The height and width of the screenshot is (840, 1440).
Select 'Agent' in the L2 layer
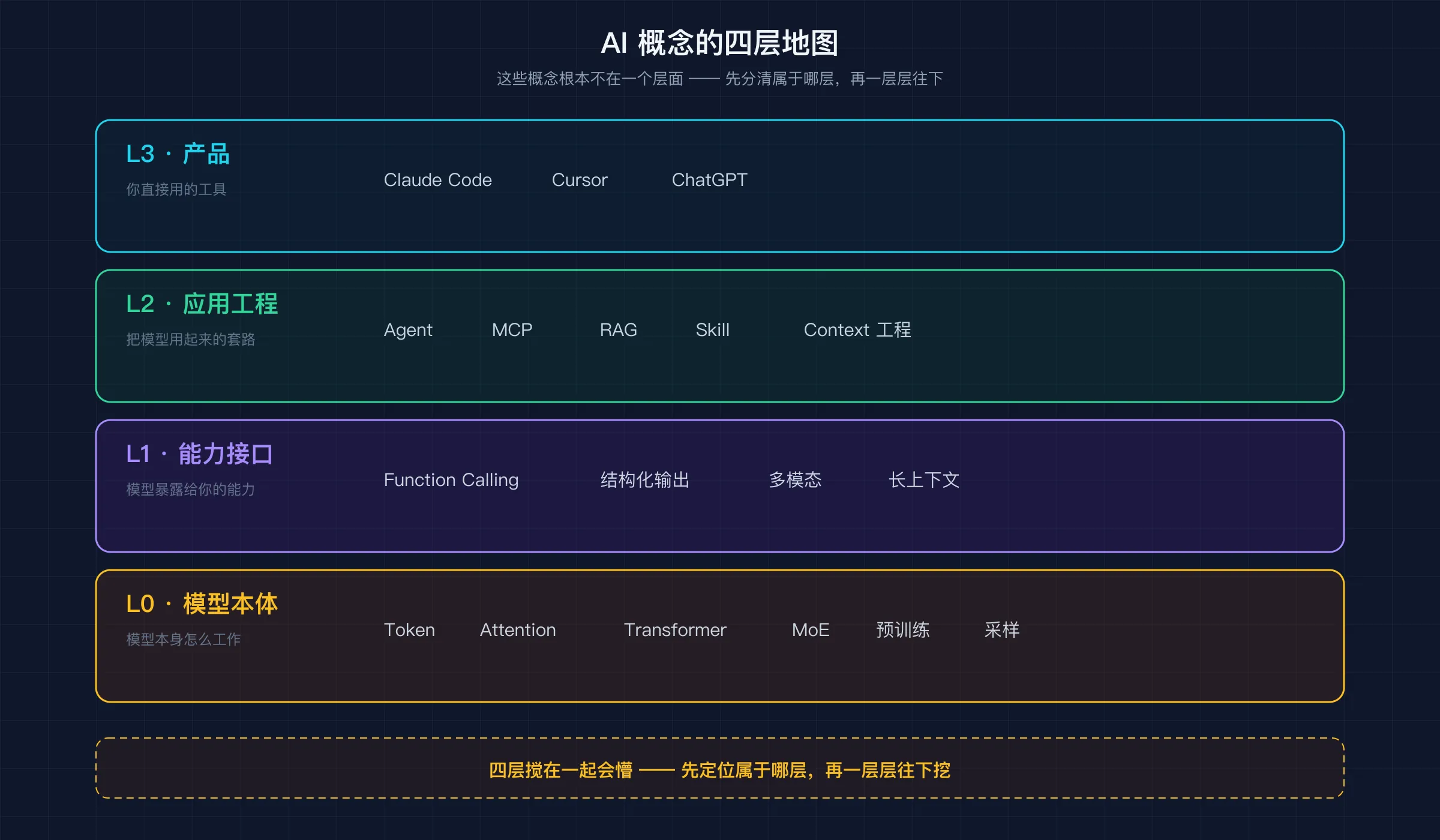pos(407,331)
